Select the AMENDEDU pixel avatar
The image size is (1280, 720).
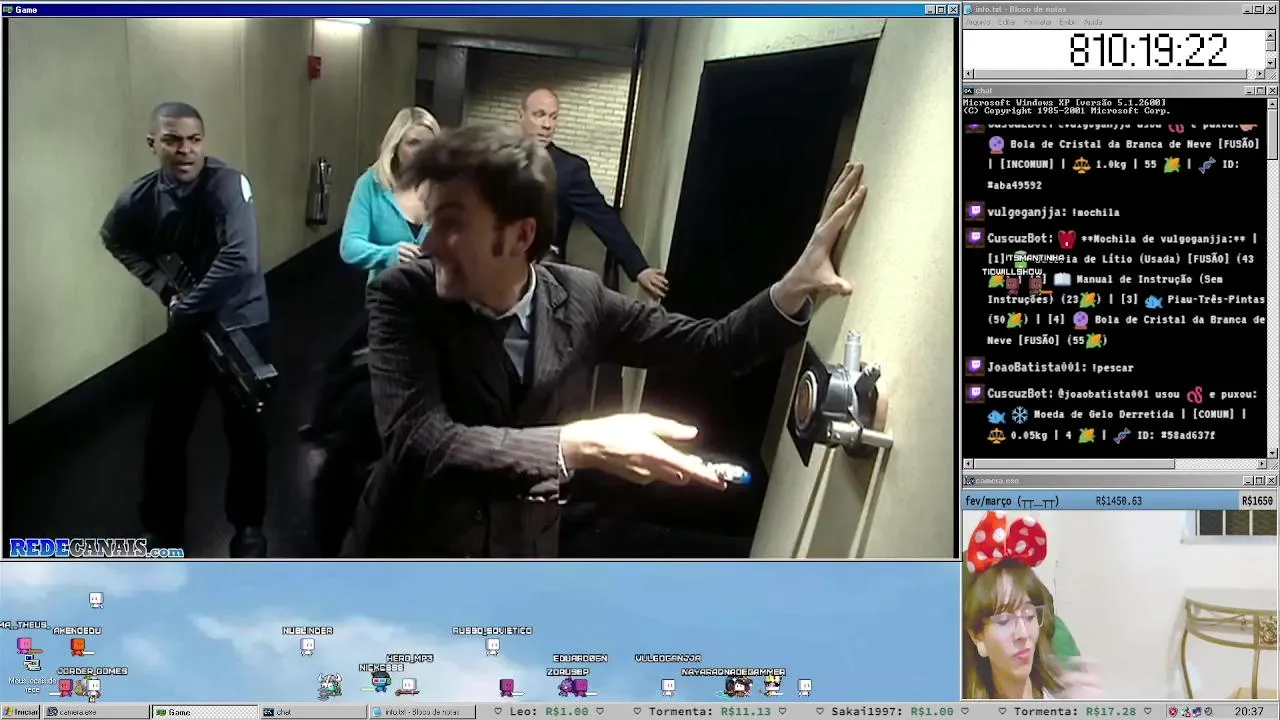(77, 646)
